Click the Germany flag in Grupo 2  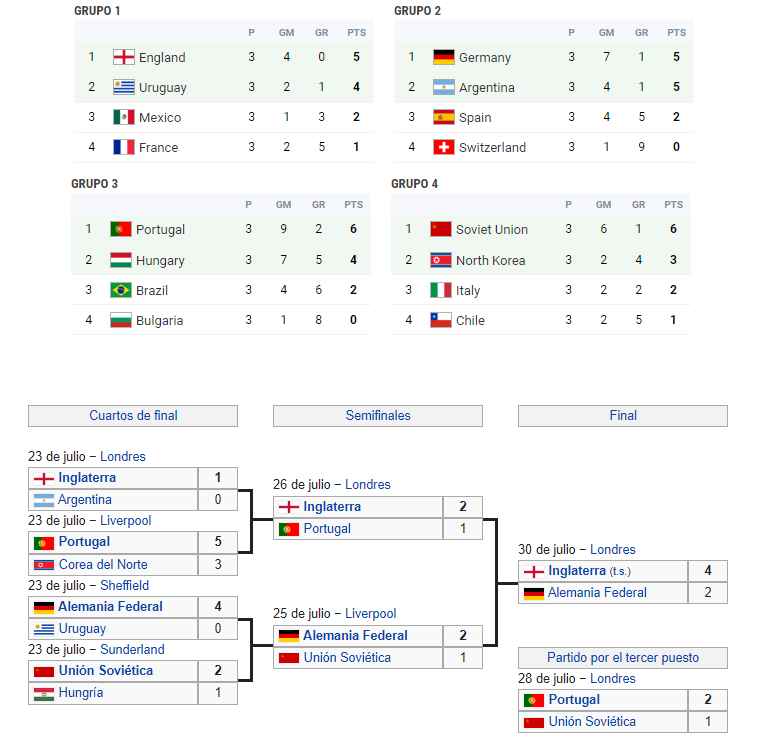point(444,57)
